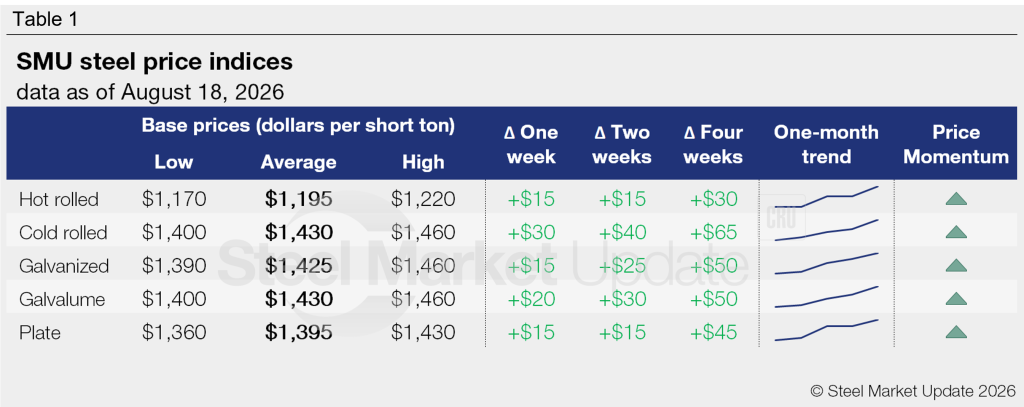This screenshot has width=1024, height=407.
Task: Click the Price Momentum column header
Action: click(956, 144)
